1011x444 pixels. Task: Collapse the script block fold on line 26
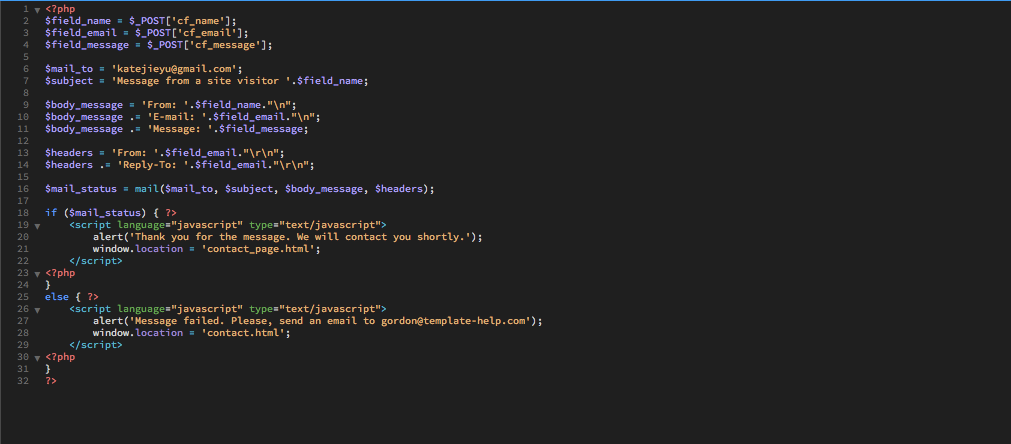click(x=37, y=309)
